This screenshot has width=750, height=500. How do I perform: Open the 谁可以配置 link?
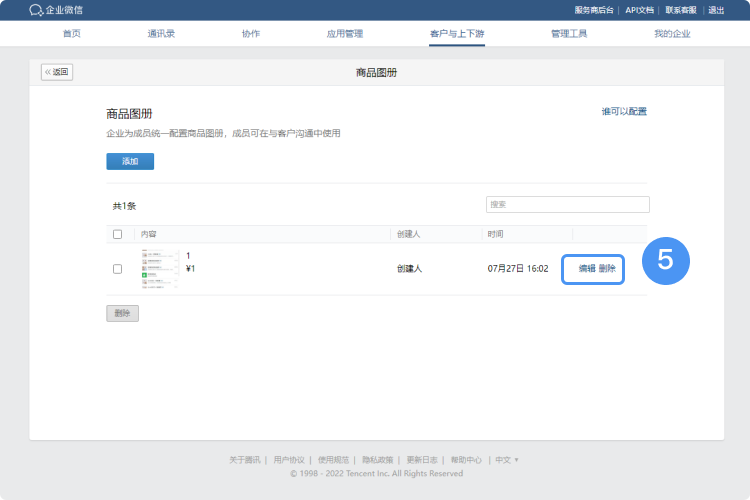coord(623,111)
